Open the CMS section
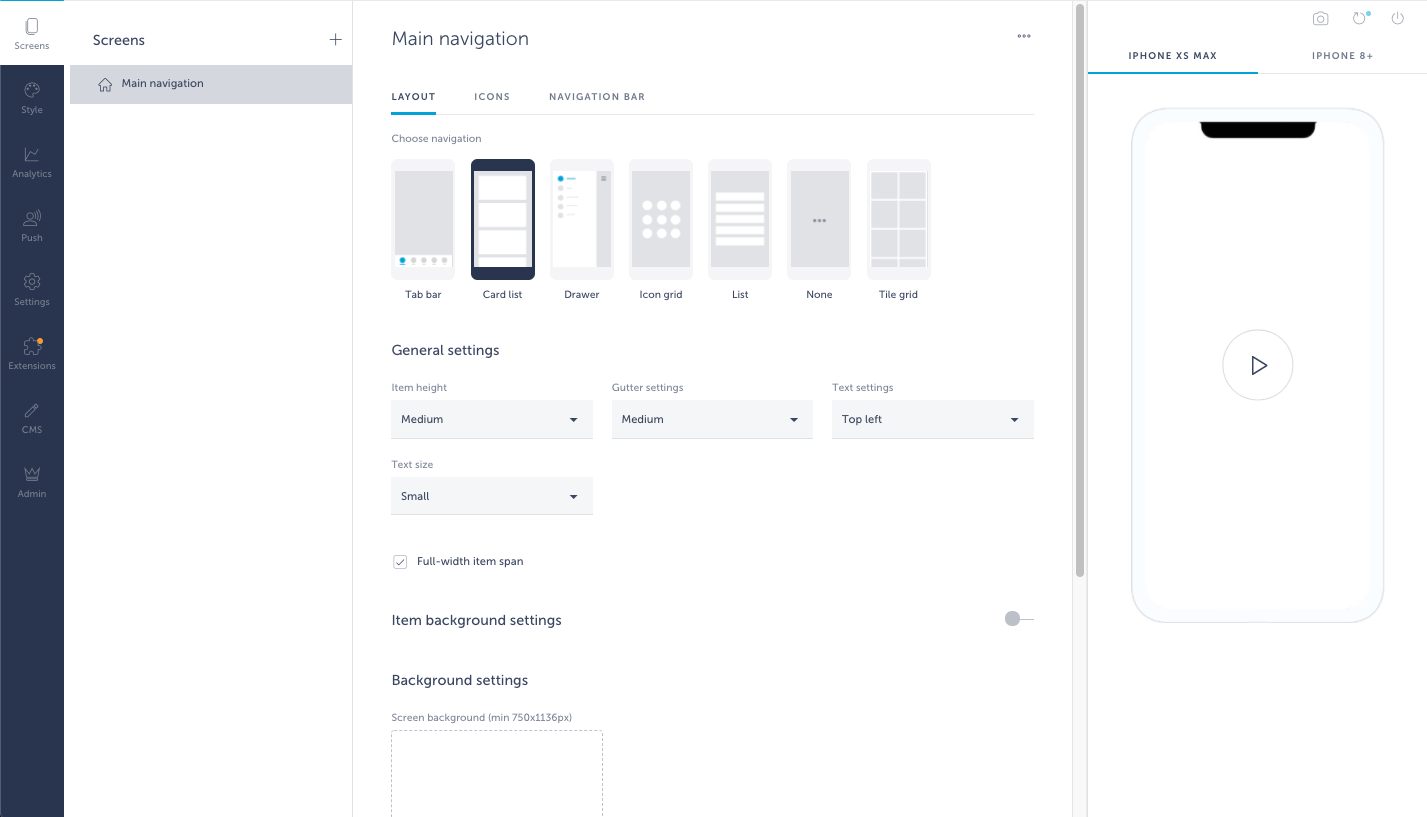Screen dimensions: 1427x817 click(31, 417)
